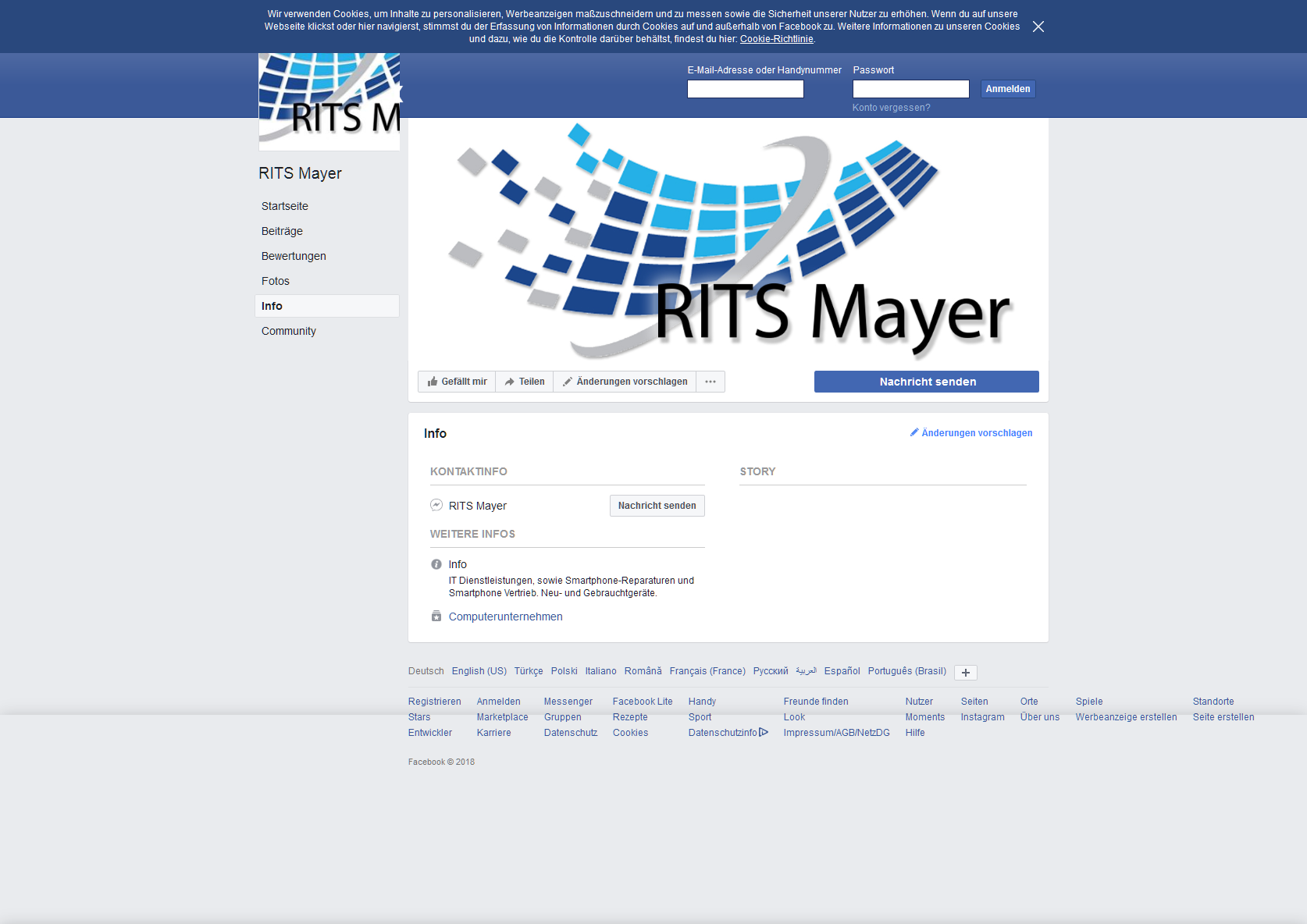1307x924 pixels.
Task: Click the Passwort input field
Action: 910,89
